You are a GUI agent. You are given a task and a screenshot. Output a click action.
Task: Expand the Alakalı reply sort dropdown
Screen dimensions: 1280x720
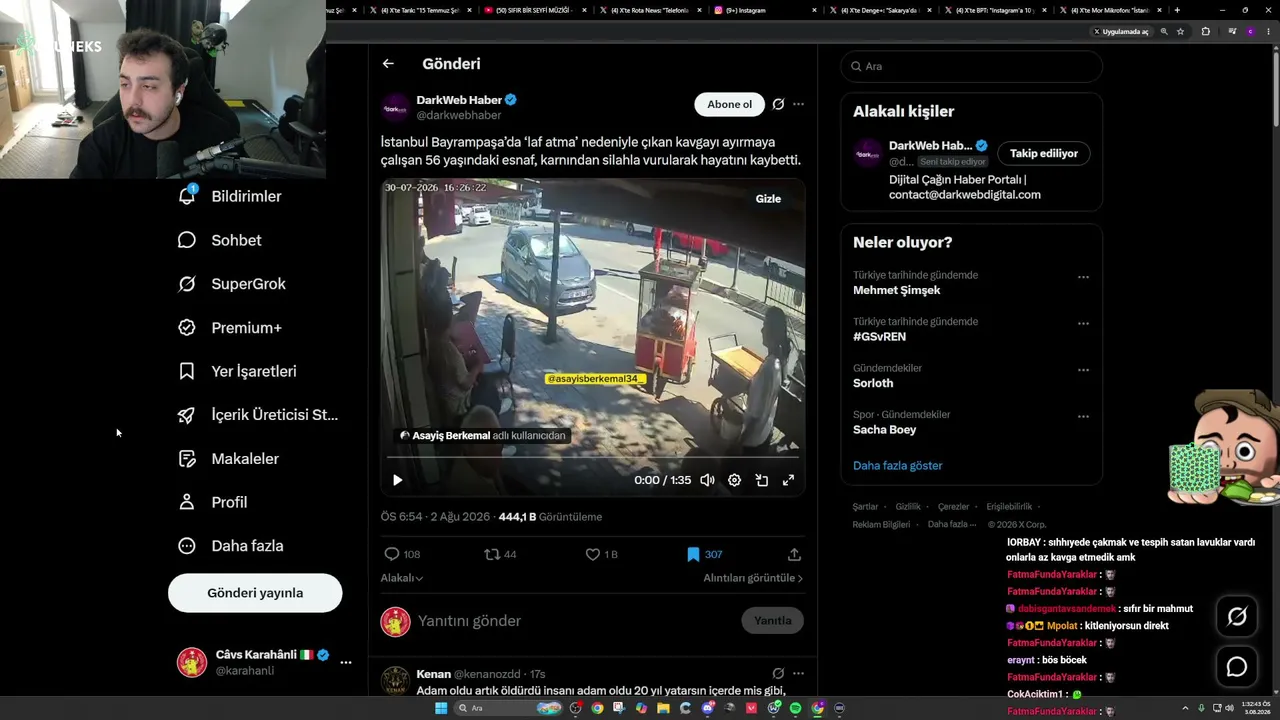pos(402,578)
